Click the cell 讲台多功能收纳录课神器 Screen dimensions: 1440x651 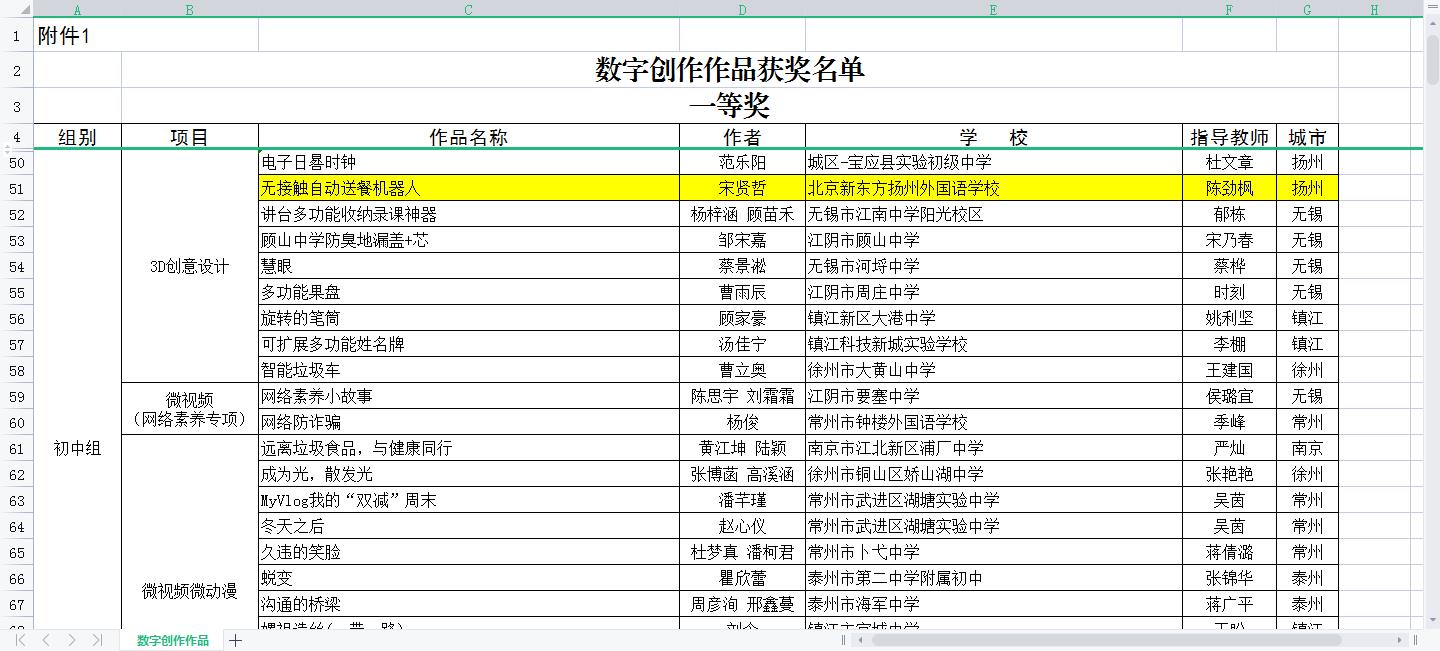[469, 214]
